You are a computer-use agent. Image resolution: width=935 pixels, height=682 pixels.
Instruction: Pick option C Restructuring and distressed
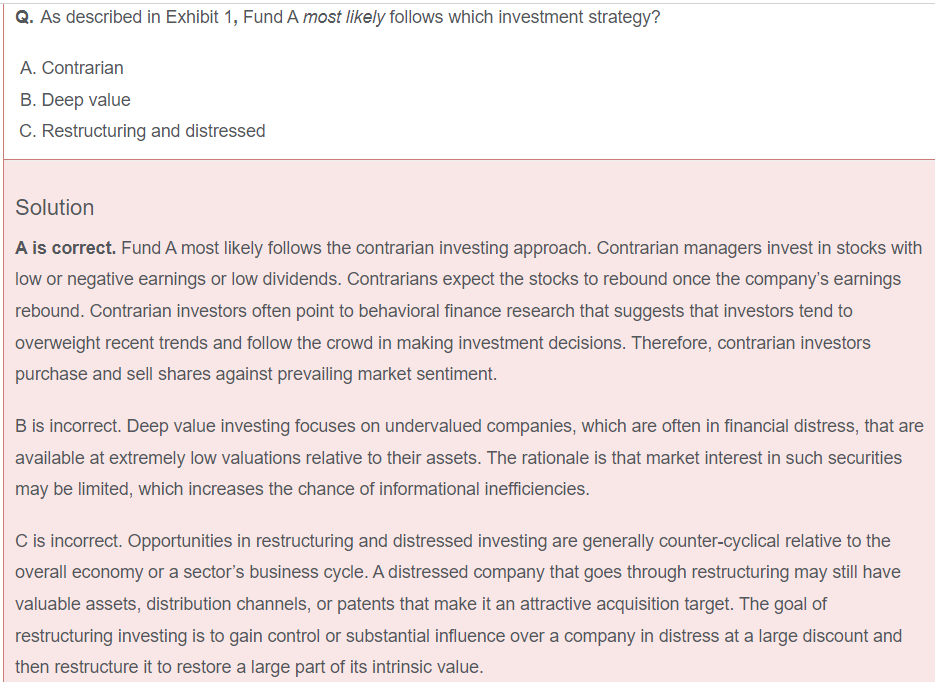pos(142,131)
